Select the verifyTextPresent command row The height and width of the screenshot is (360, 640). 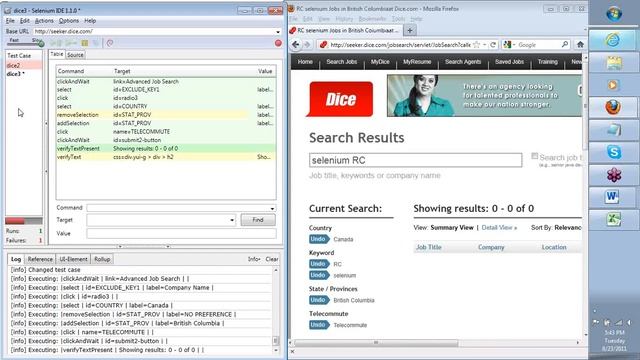[166, 149]
